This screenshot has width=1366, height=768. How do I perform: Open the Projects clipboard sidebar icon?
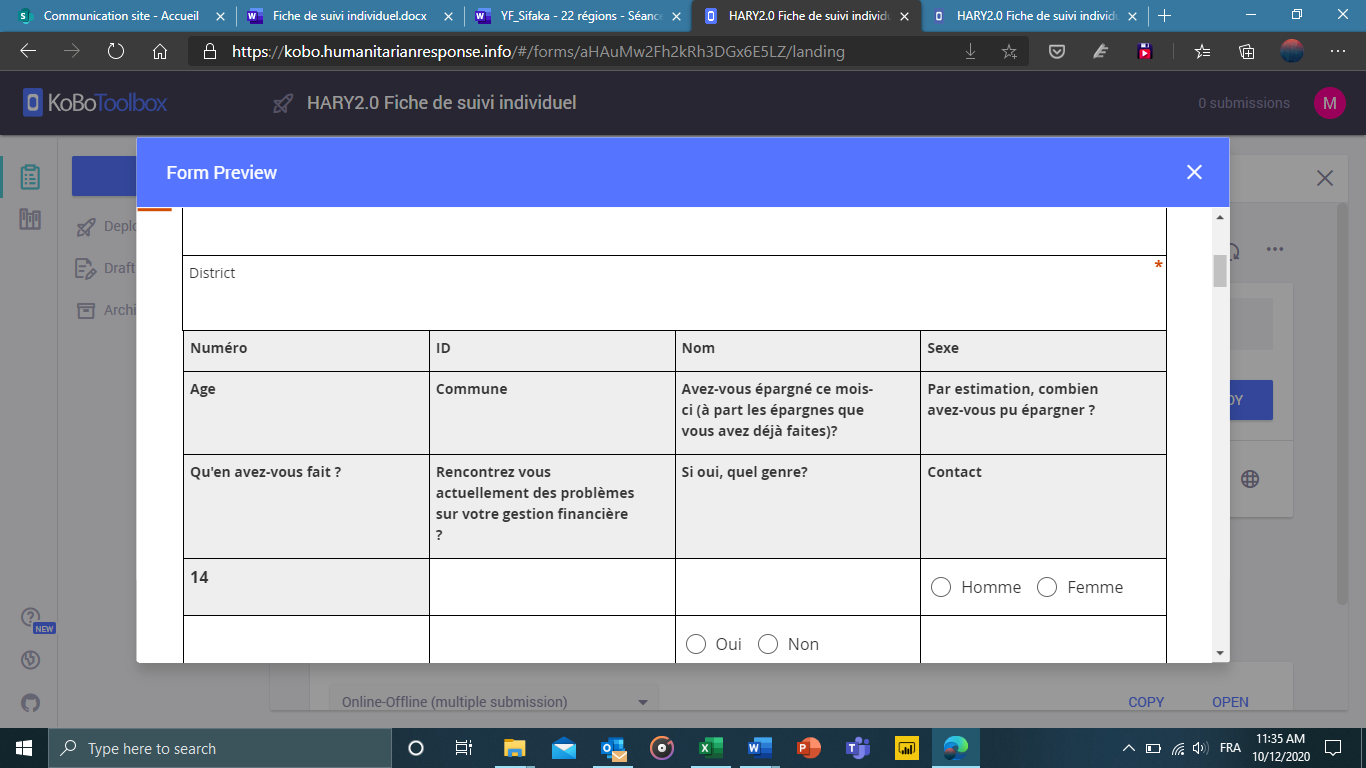tap(30, 177)
